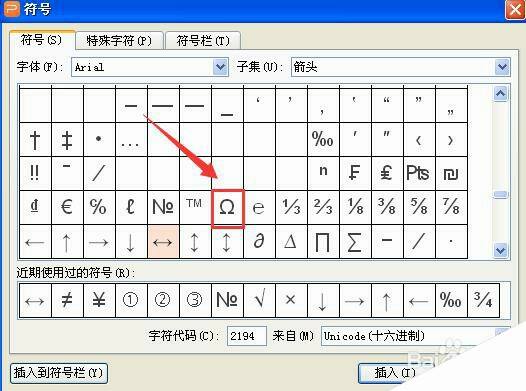526x391 pixels.
Task: Pick the Euro sign in the symbol grid
Action: [67, 208]
